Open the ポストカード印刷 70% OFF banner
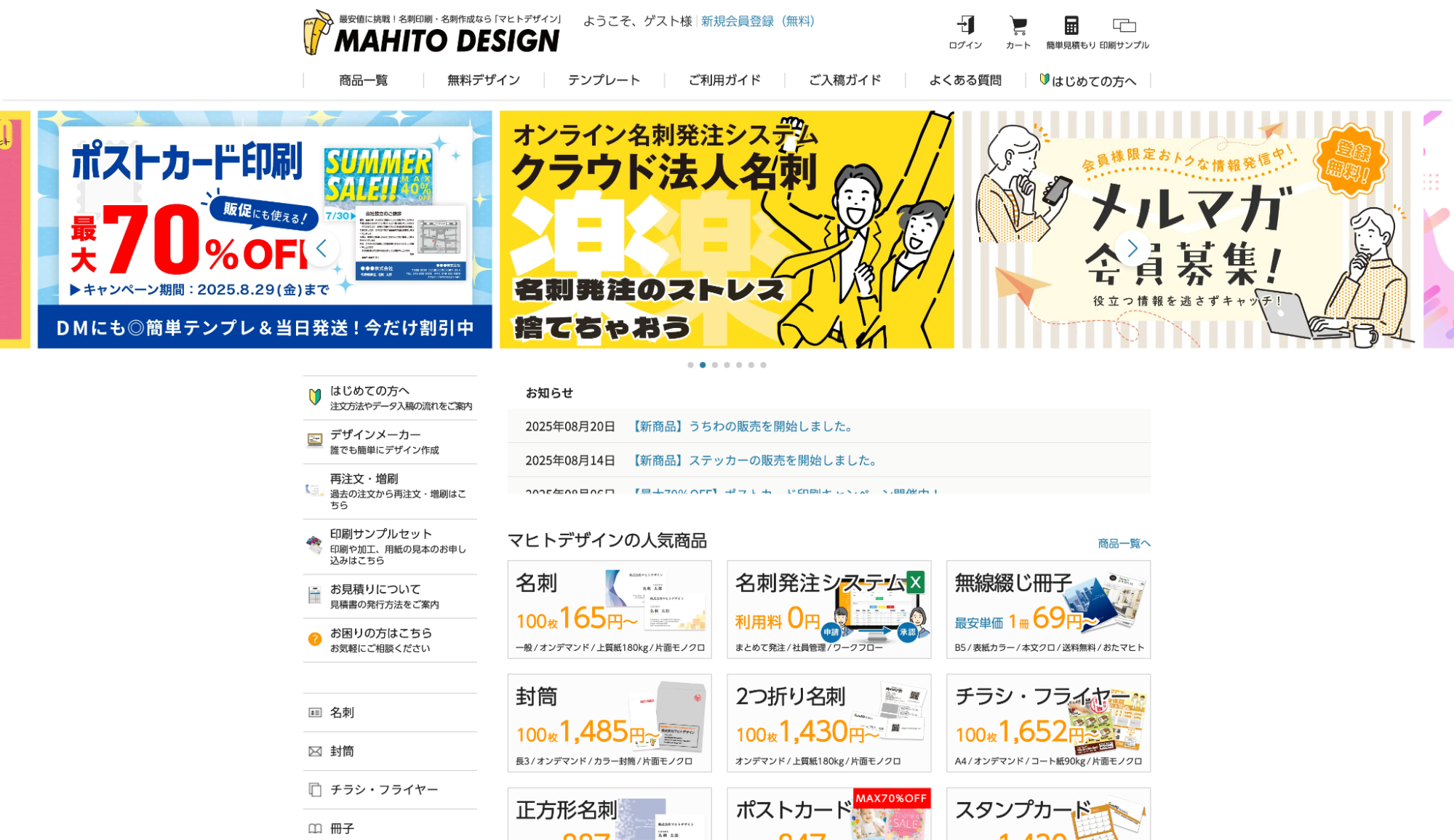1454x840 pixels. click(265, 229)
